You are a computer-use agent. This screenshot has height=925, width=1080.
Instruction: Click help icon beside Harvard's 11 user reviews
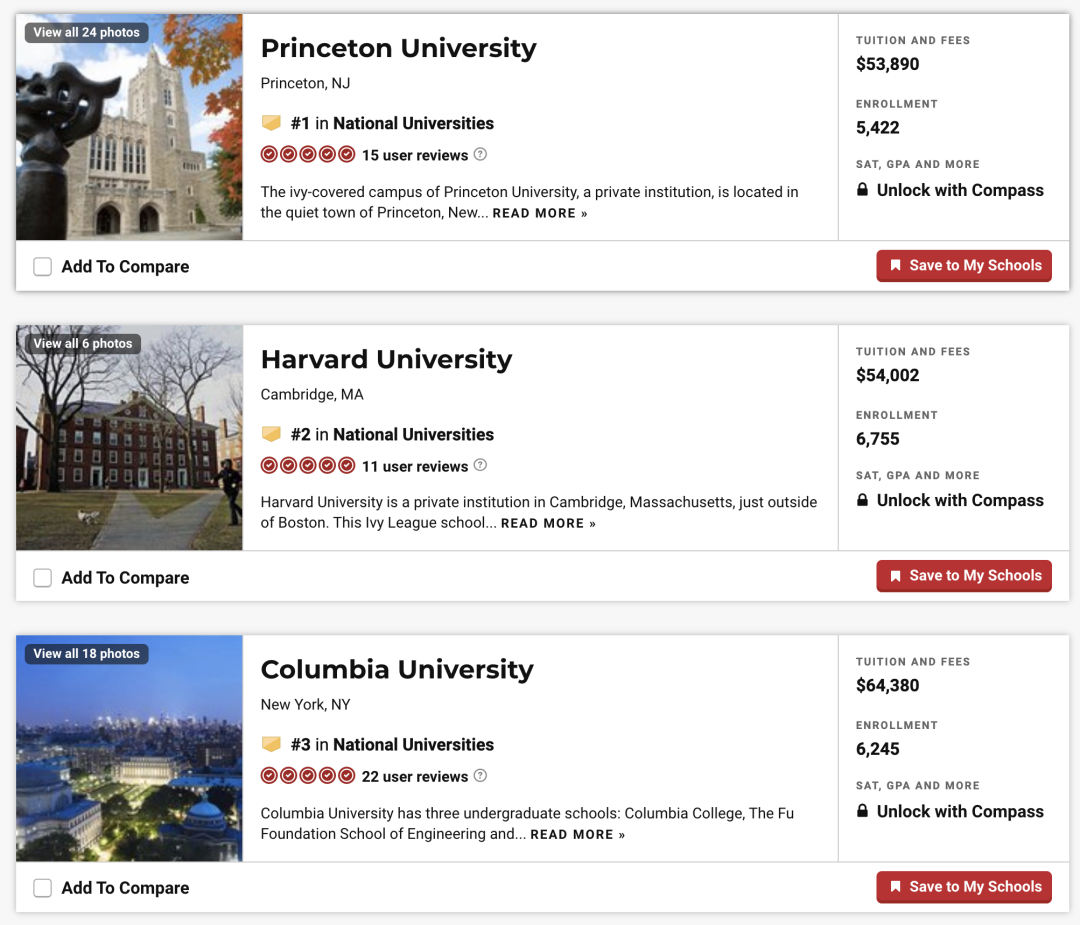click(480, 466)
